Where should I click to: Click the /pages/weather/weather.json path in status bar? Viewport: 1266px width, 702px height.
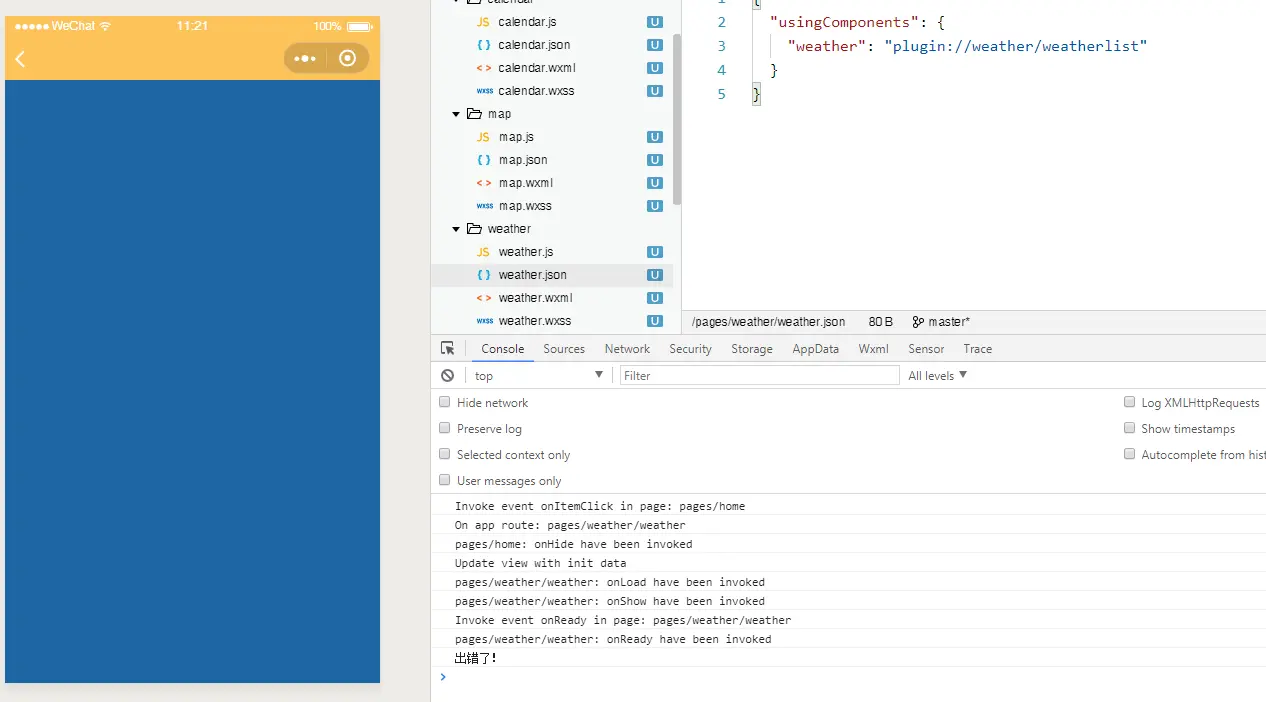coord(768,322)
